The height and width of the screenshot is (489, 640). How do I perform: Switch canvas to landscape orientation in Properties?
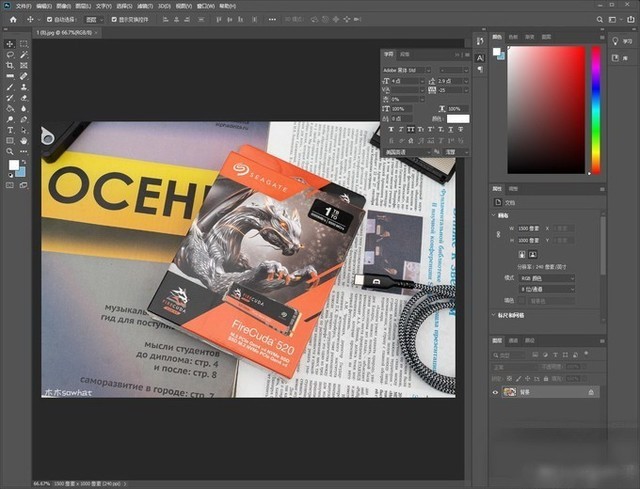[533, 254]
